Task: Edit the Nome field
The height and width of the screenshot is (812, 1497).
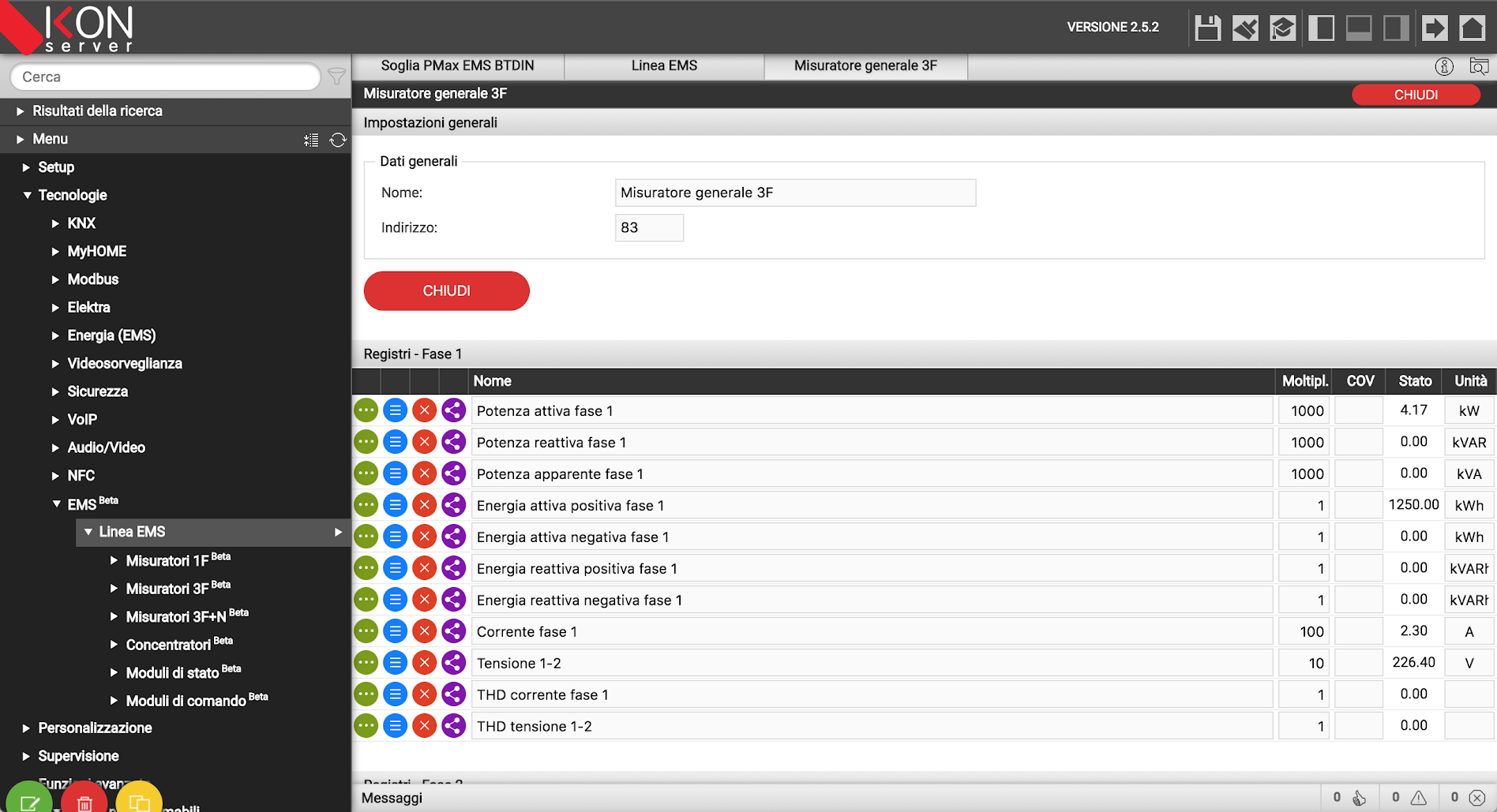Action: point(795,193)
